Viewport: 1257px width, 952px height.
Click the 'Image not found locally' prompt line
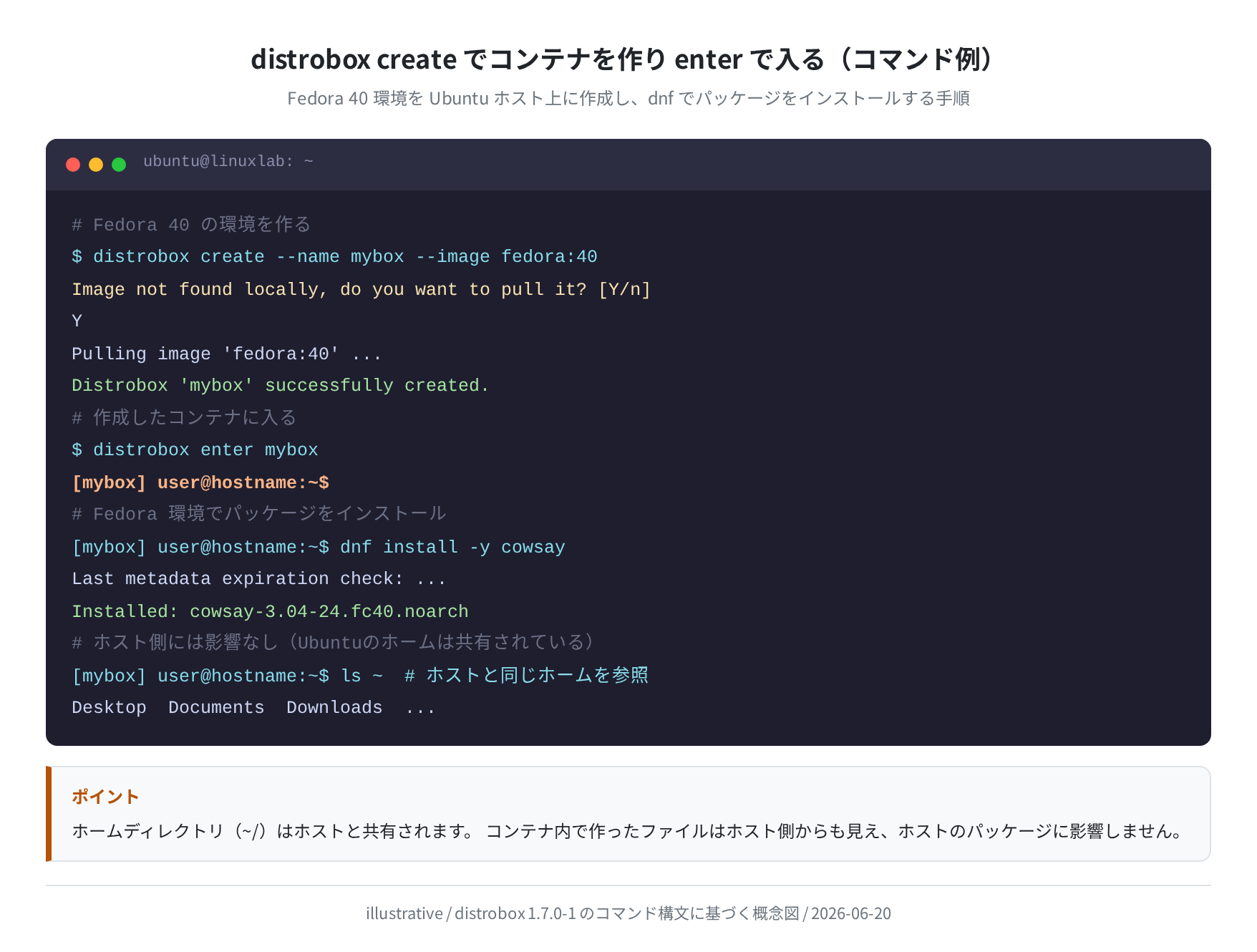tap(361, 289)
